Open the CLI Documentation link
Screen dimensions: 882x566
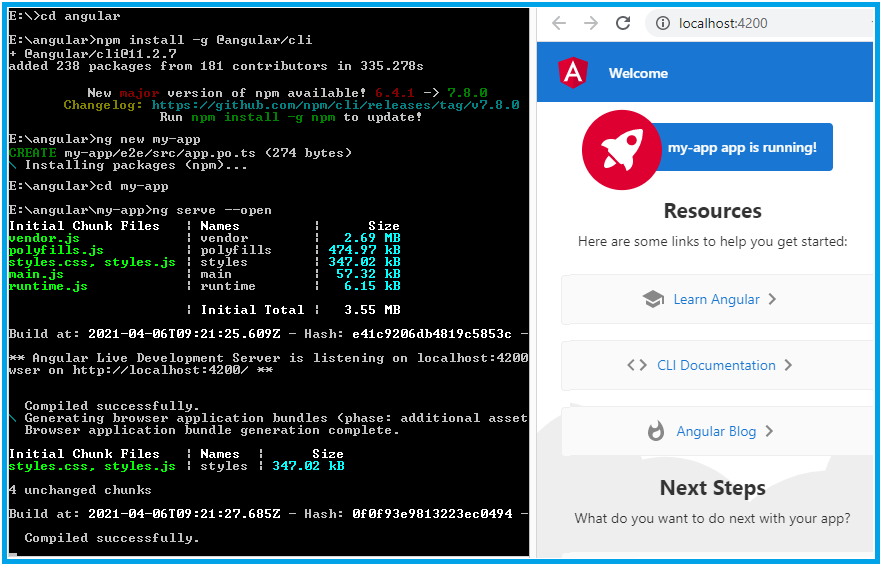716,365
